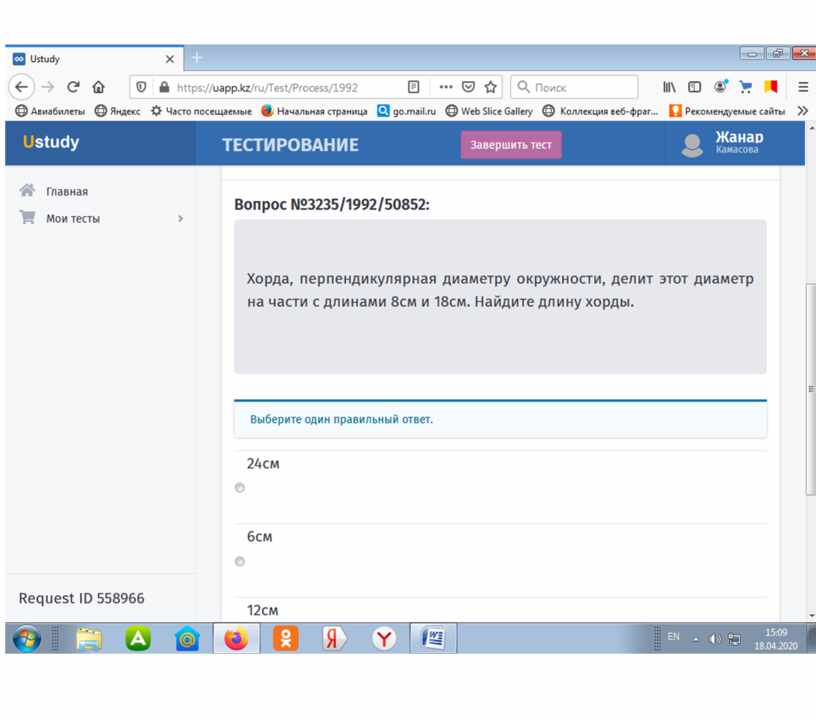This screenshot has height=720, width=816.
Task: Open a new tab with plus button
Action: coord(197,58)
